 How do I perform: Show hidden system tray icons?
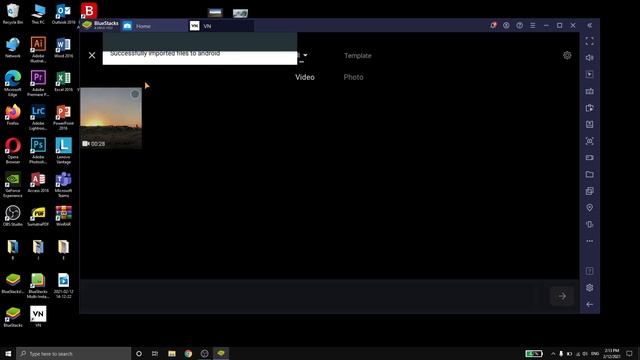(x=553, y=353)
